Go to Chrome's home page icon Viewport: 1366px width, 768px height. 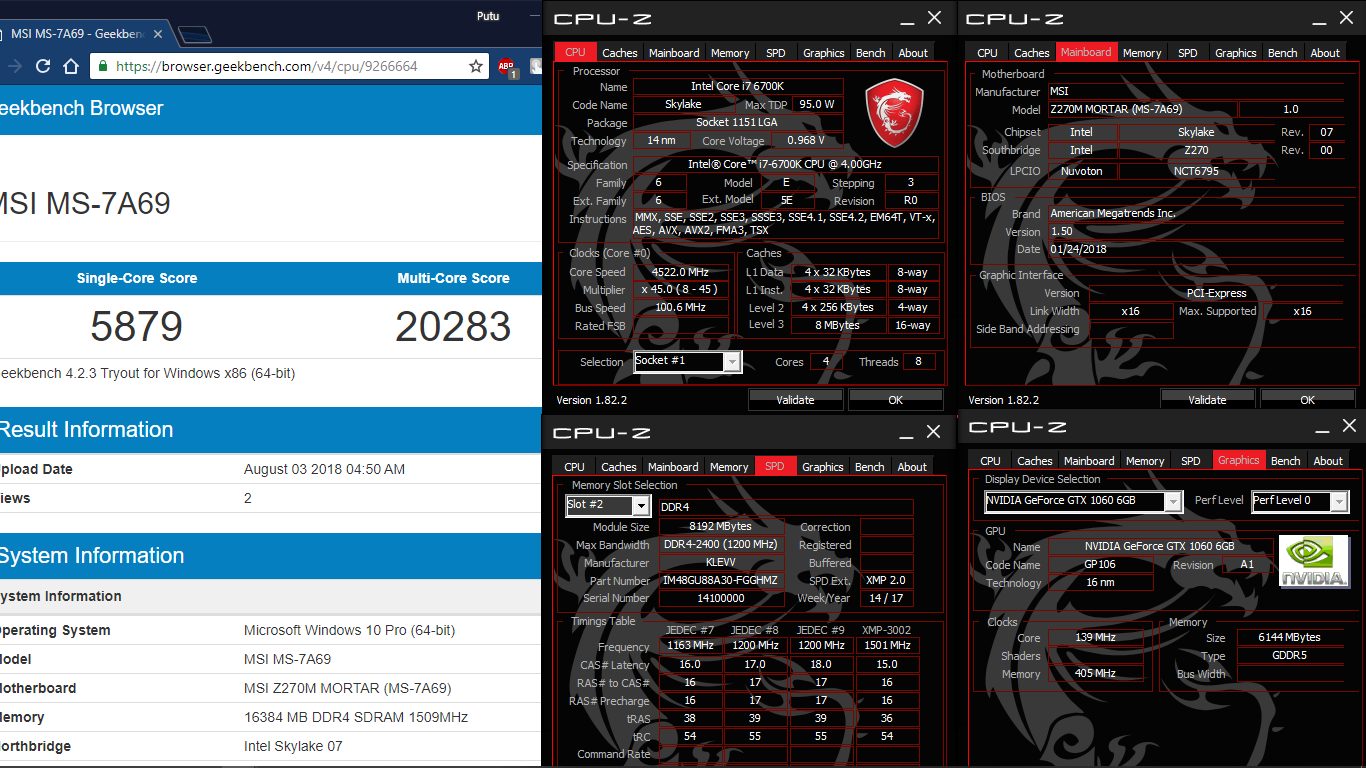[71, 66]
